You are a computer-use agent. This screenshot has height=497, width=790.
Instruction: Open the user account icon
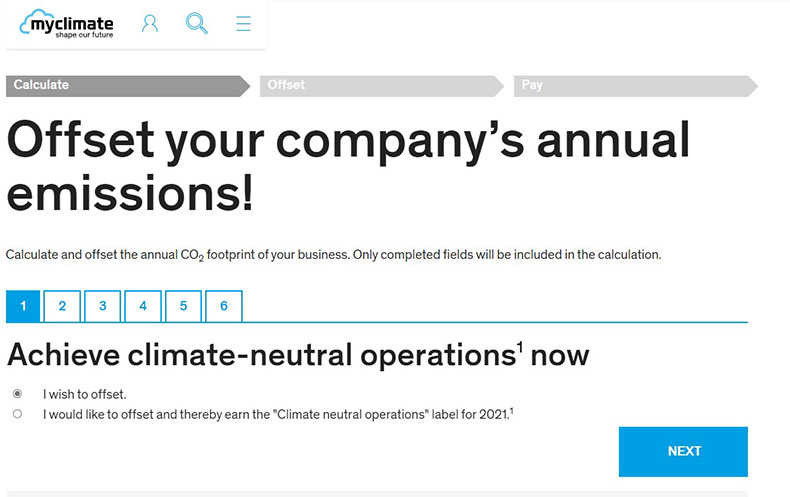pos(150,24)
